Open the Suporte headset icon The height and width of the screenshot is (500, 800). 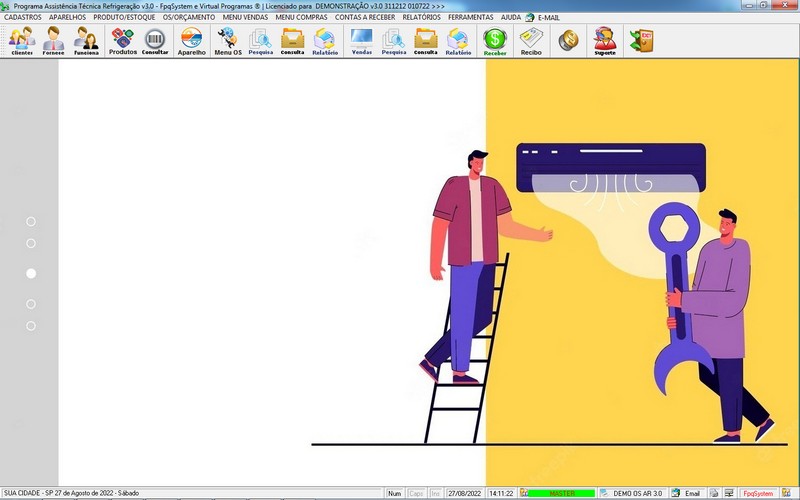[605, 41]
